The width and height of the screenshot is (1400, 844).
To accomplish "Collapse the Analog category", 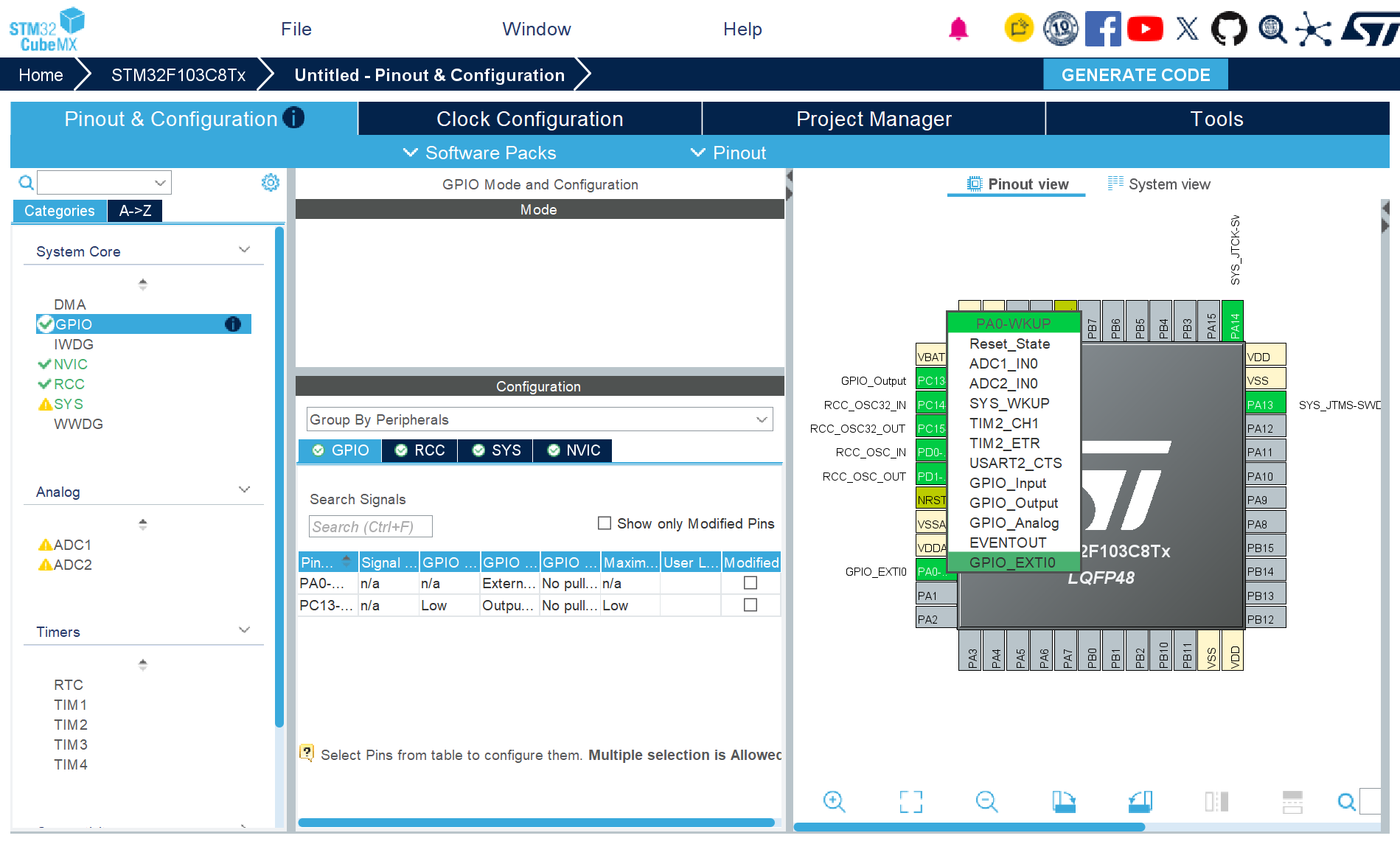I will point(245,490).
